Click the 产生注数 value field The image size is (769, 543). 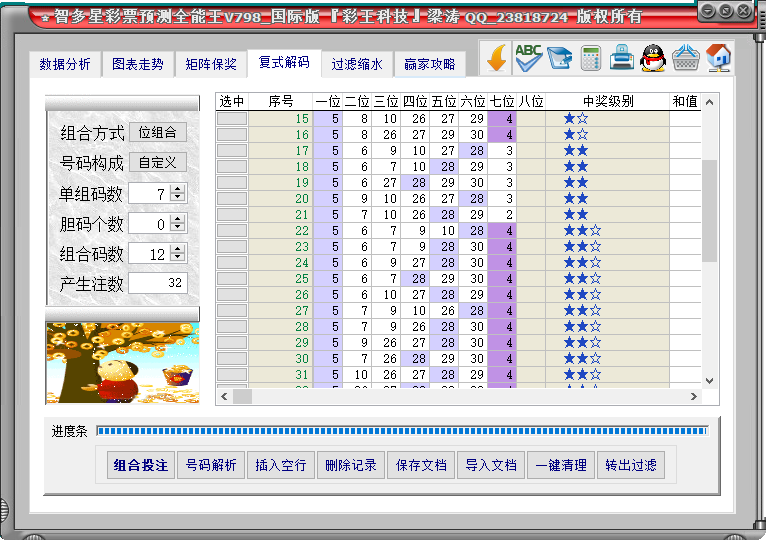(x=158, y=284)
